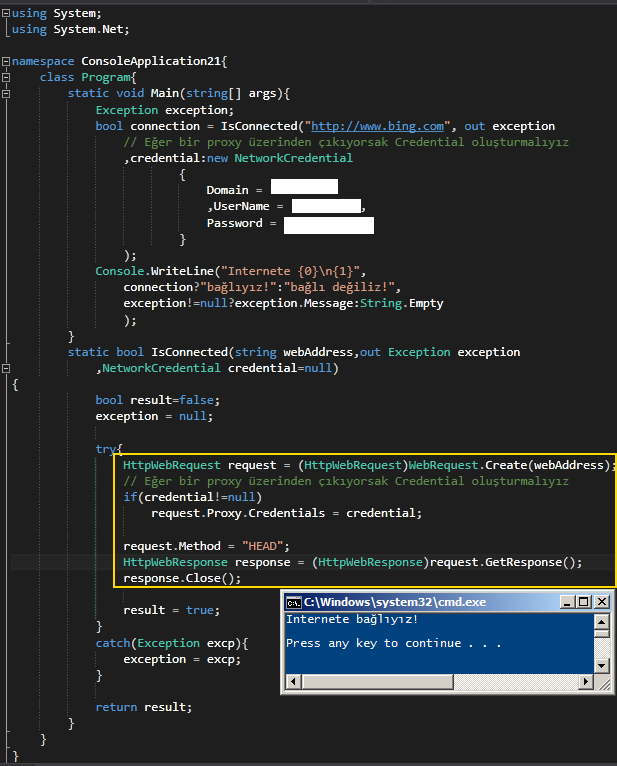Collapse the Main method block

click(6, 94)
